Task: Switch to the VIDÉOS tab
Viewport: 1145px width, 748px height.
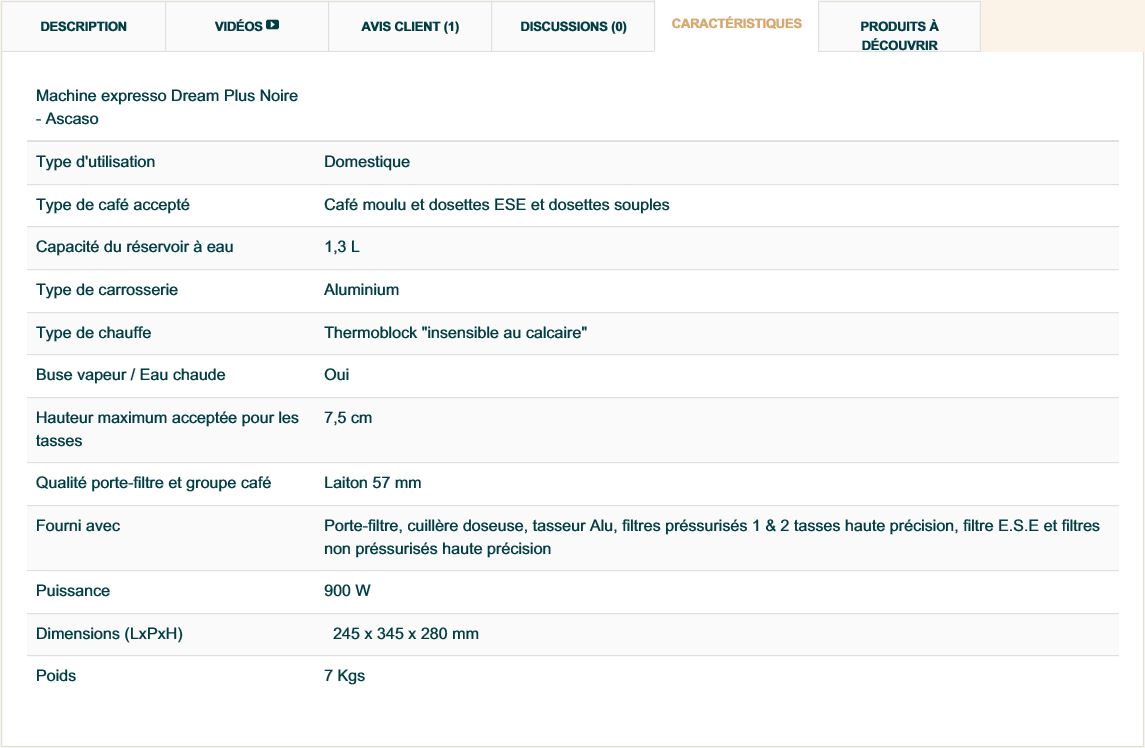Action: click(247, 26)
